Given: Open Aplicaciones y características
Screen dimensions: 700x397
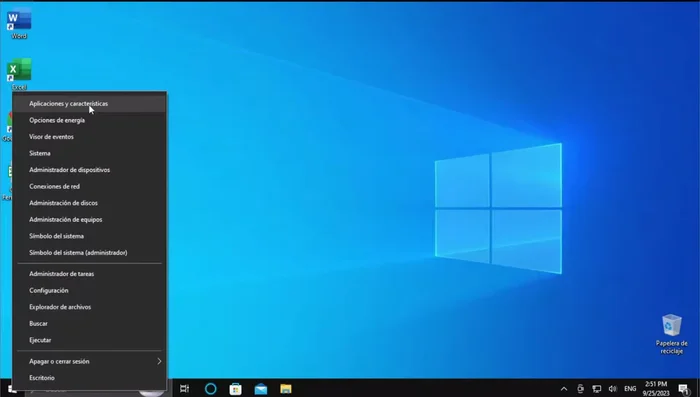Looking at the screenshot, I should (89, 104).
